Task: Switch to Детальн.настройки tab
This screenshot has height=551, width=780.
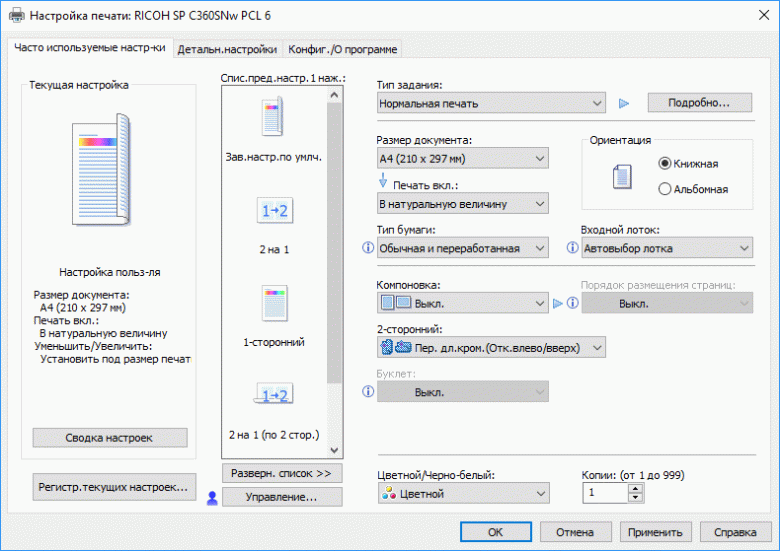Action: pyautogui.click(x=227, y=49)
